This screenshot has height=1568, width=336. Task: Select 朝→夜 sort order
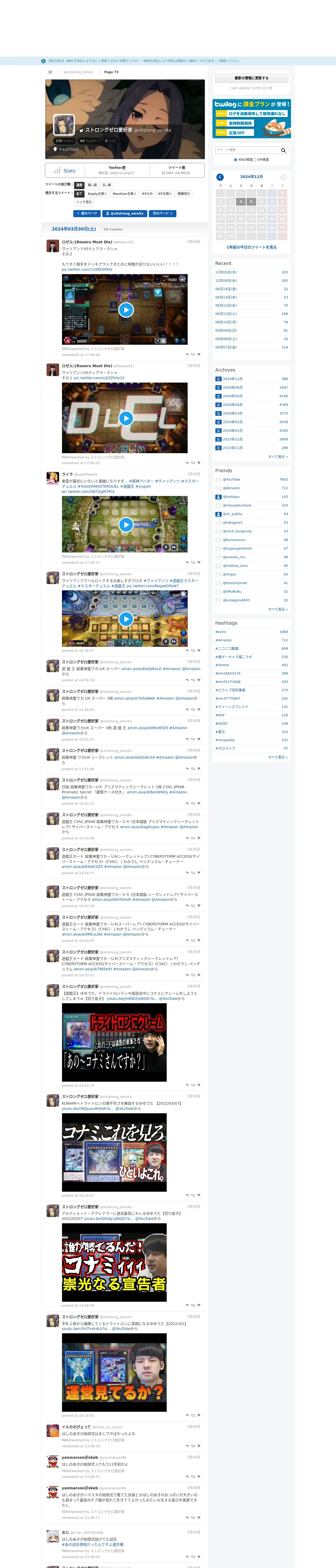click(92, 185)
